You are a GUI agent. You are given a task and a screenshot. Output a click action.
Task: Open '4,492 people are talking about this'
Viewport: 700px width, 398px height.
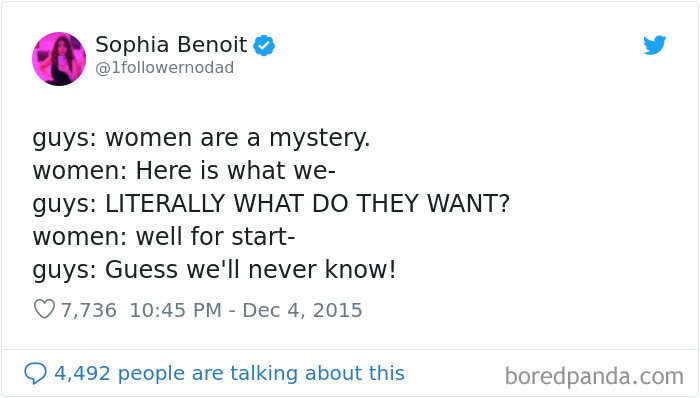click(x=229, y=373)
